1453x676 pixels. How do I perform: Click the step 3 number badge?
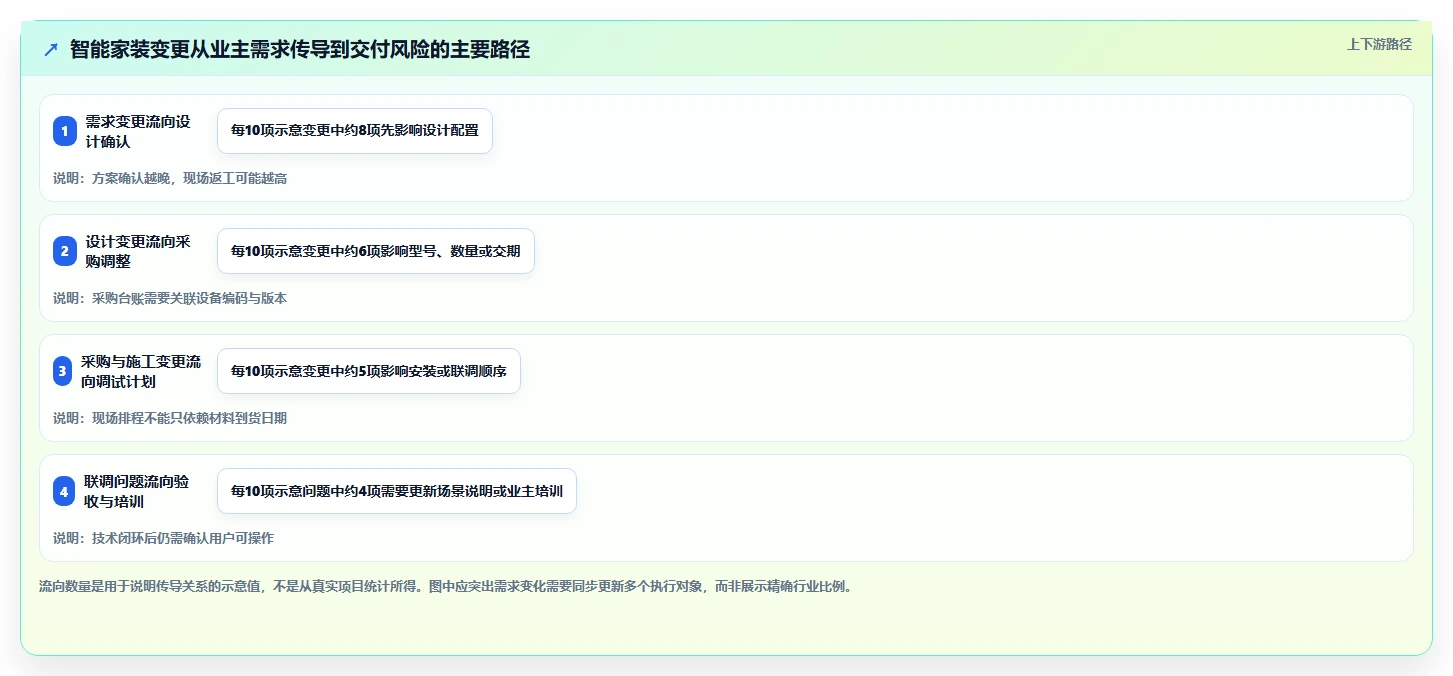coord(62,371)
